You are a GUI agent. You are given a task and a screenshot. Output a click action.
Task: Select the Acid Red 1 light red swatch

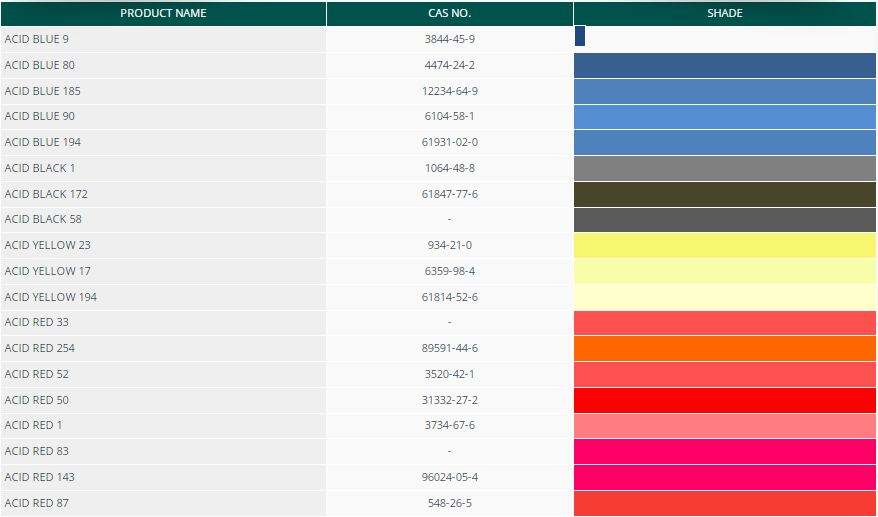point(725,426)
